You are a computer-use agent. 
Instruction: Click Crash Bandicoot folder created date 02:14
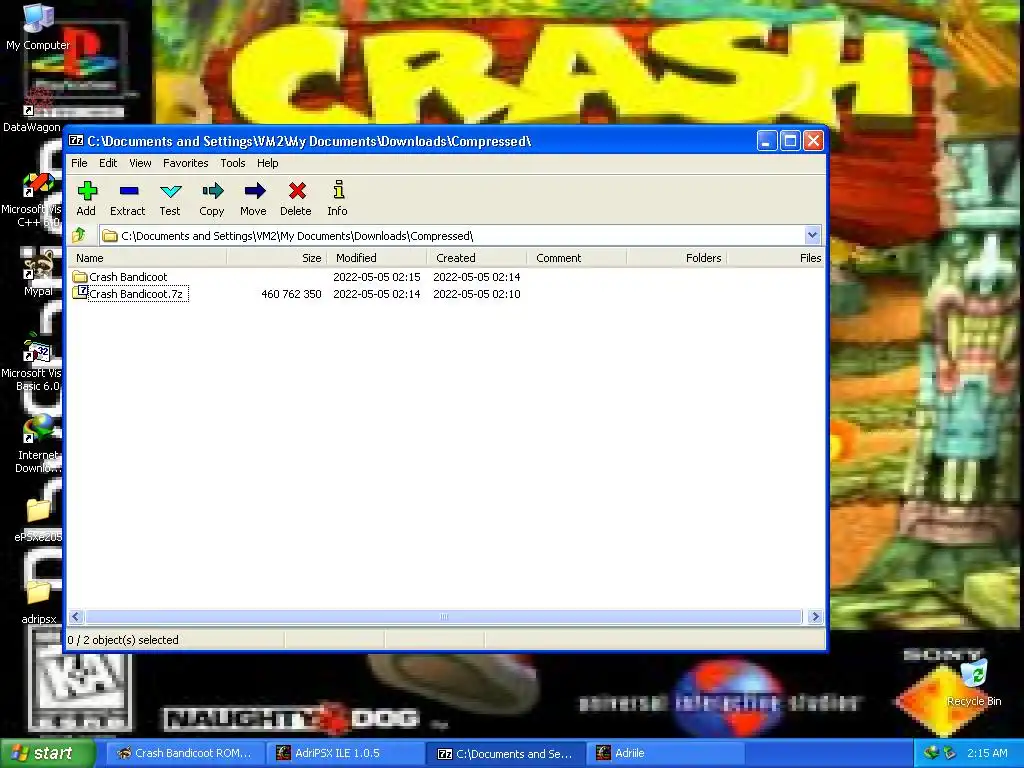[x=477, y=277]
